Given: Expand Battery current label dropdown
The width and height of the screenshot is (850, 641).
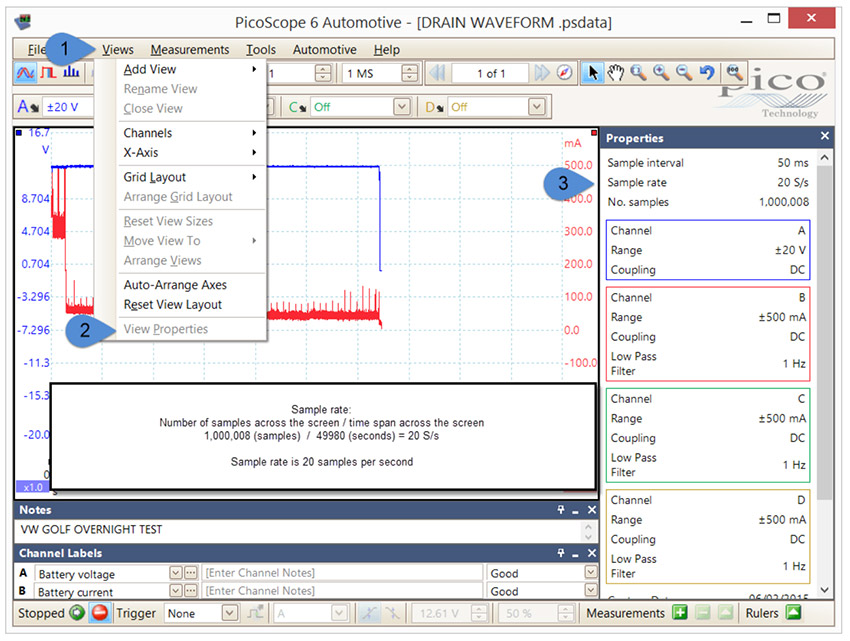Looking at the screenshot, I should click(176, 591).
